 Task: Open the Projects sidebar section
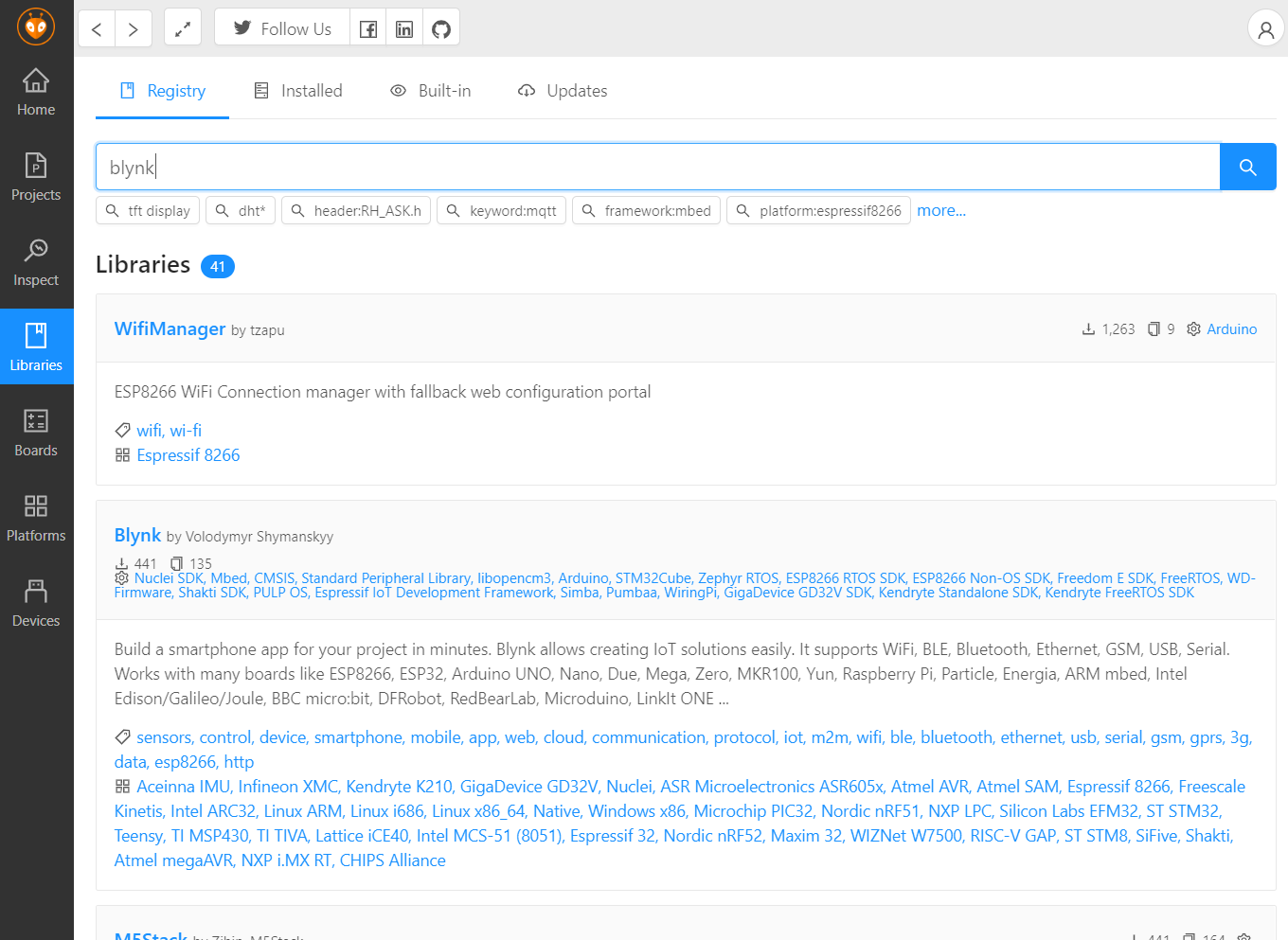pyautogui.click(x=36, y=177)
